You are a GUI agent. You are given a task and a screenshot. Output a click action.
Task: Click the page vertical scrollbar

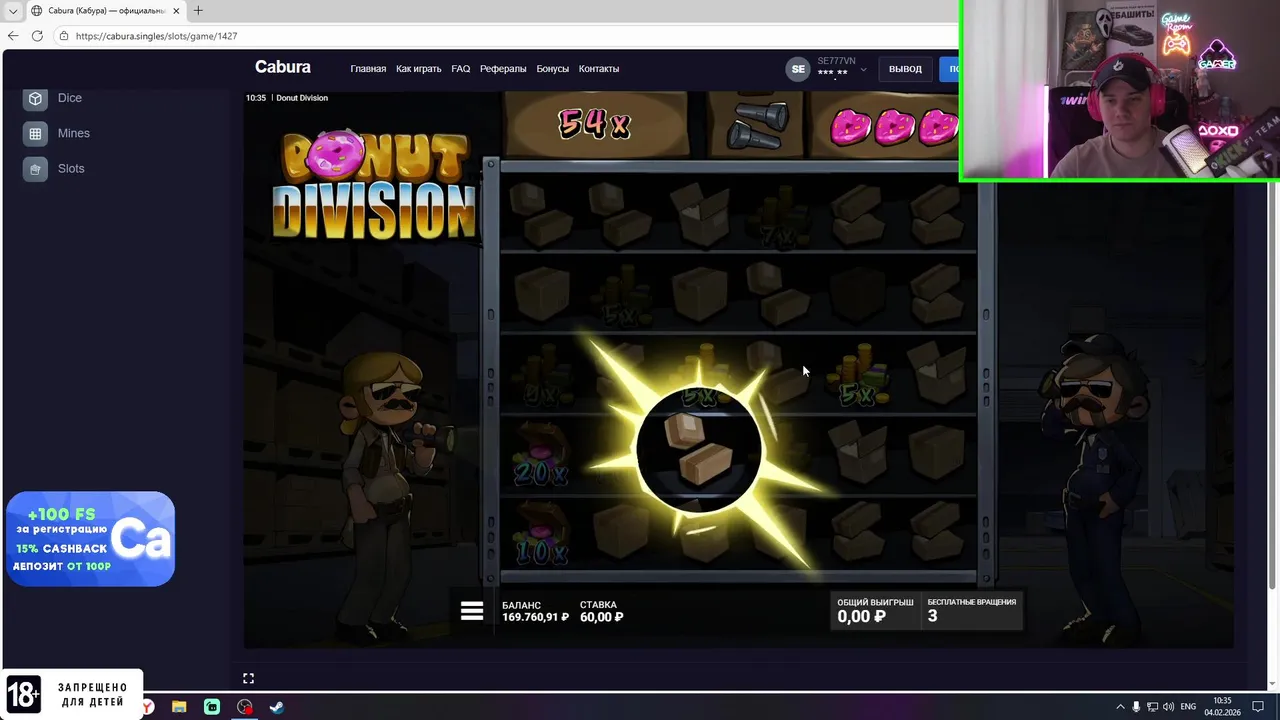1272,387
